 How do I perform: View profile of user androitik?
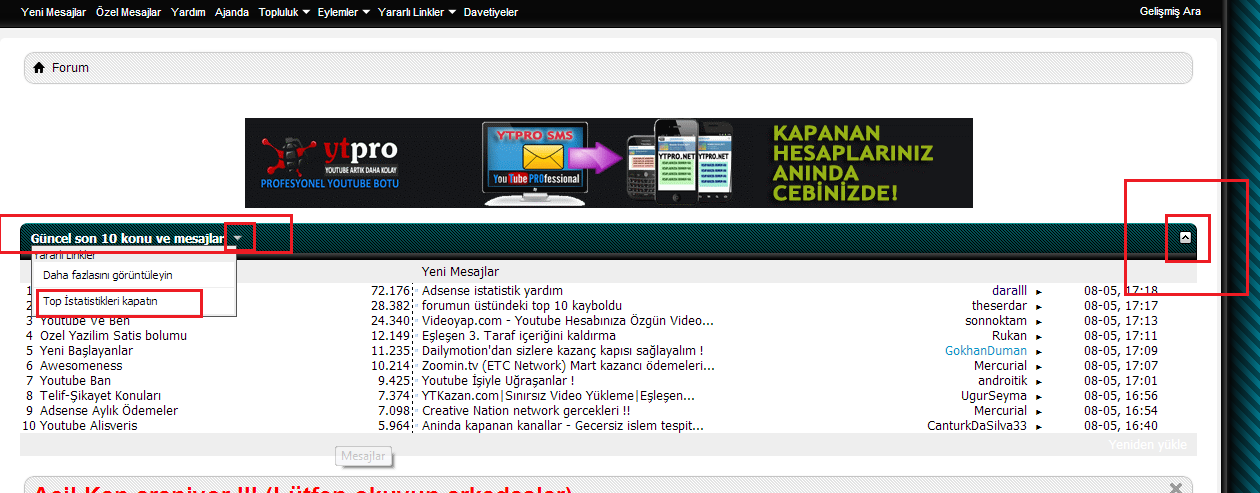(1001, 381)
